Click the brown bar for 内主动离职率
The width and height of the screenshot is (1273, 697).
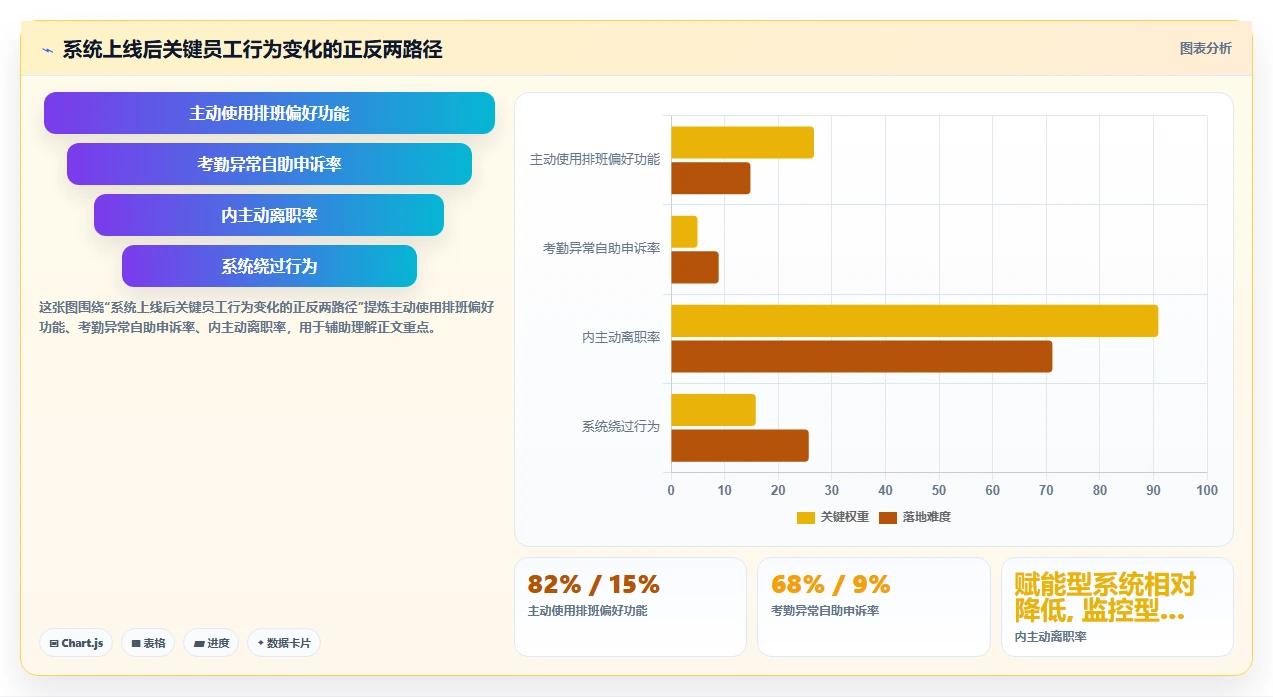pyautogui.click(x=861, y=356)
